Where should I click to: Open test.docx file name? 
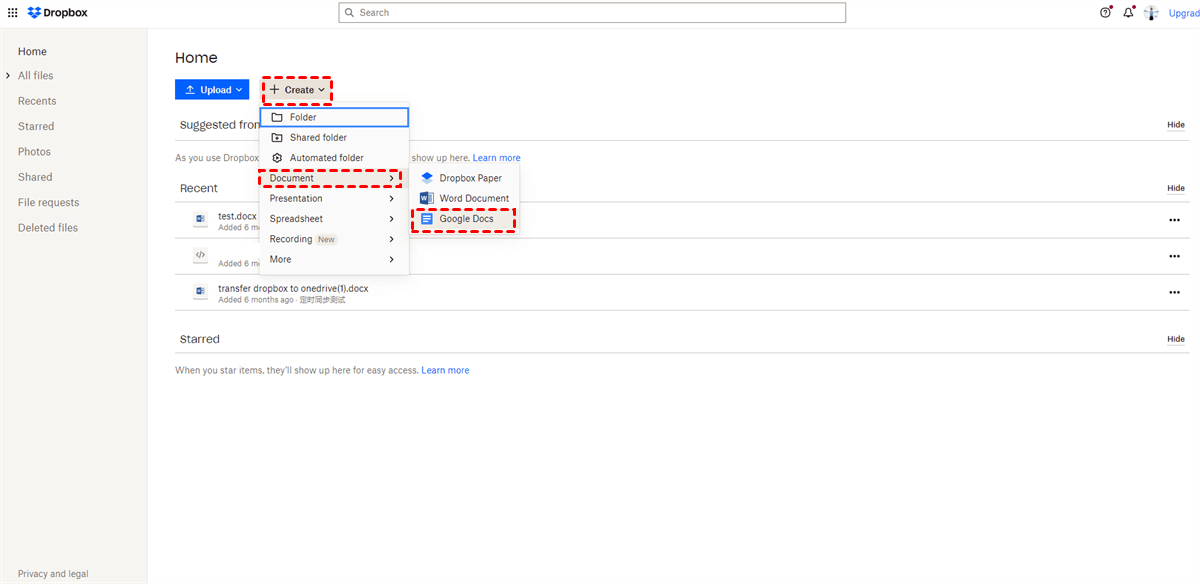[x=238, y=216]
